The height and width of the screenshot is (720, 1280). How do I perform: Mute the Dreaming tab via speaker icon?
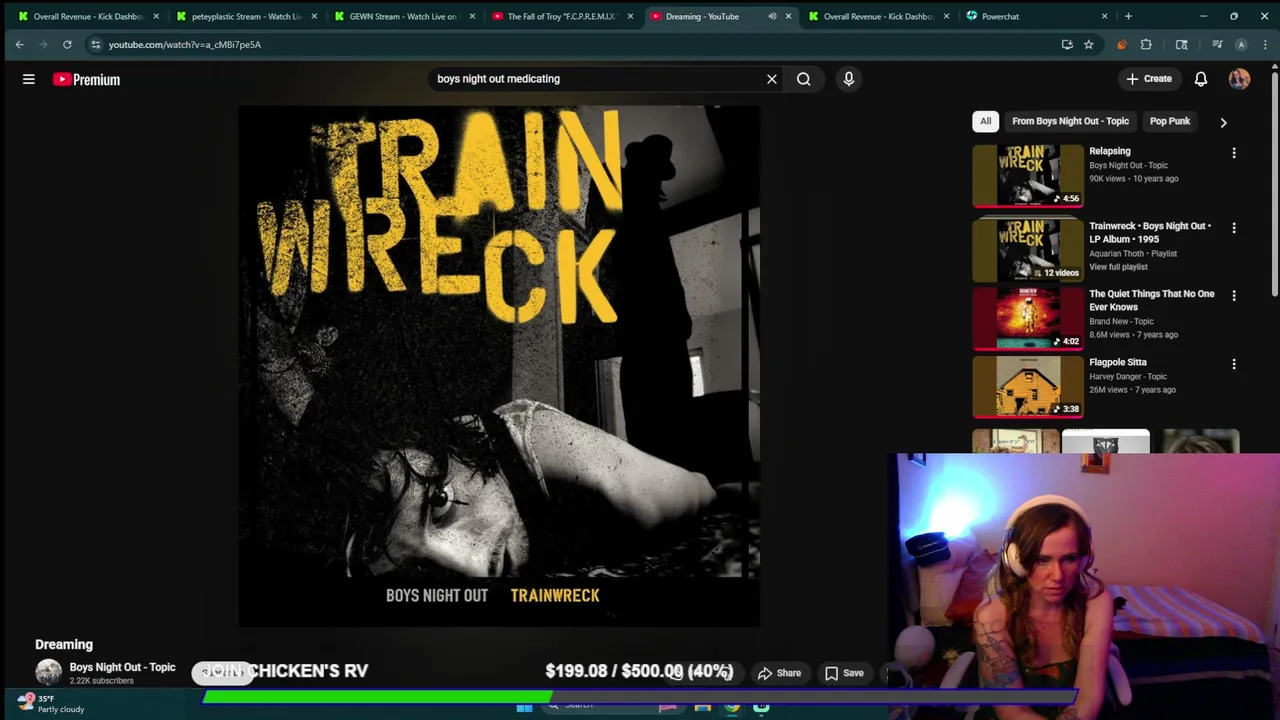tap(772, 16)
